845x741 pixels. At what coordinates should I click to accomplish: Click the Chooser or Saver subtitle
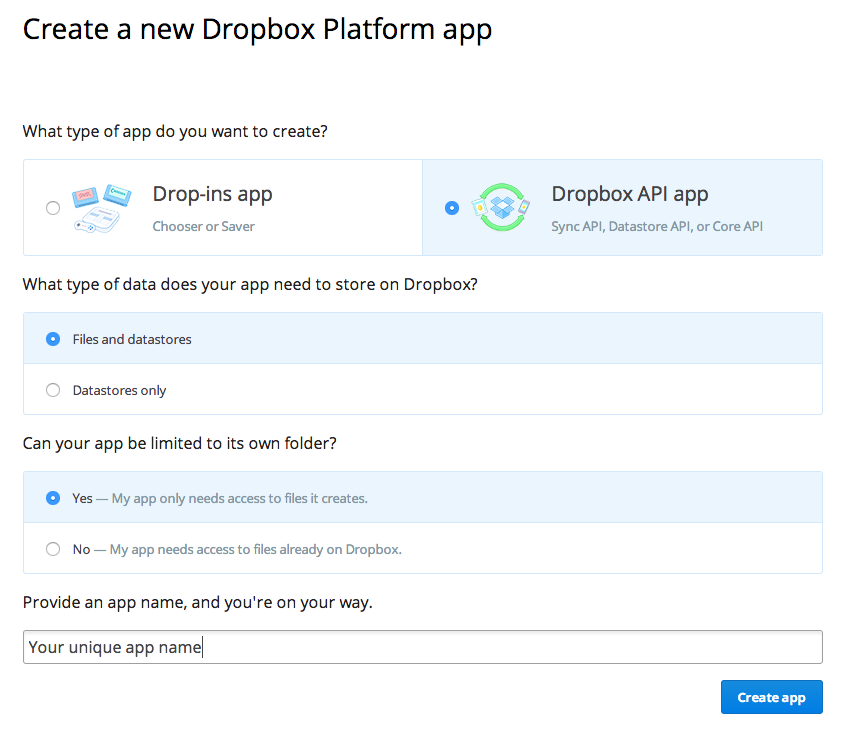pos(203,226)
